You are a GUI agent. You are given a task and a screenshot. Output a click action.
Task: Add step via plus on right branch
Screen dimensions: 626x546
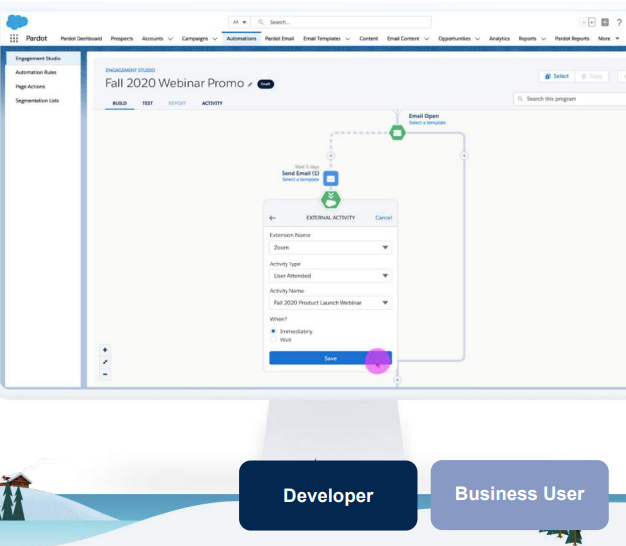pyautogui.click(x=464, y=156)
